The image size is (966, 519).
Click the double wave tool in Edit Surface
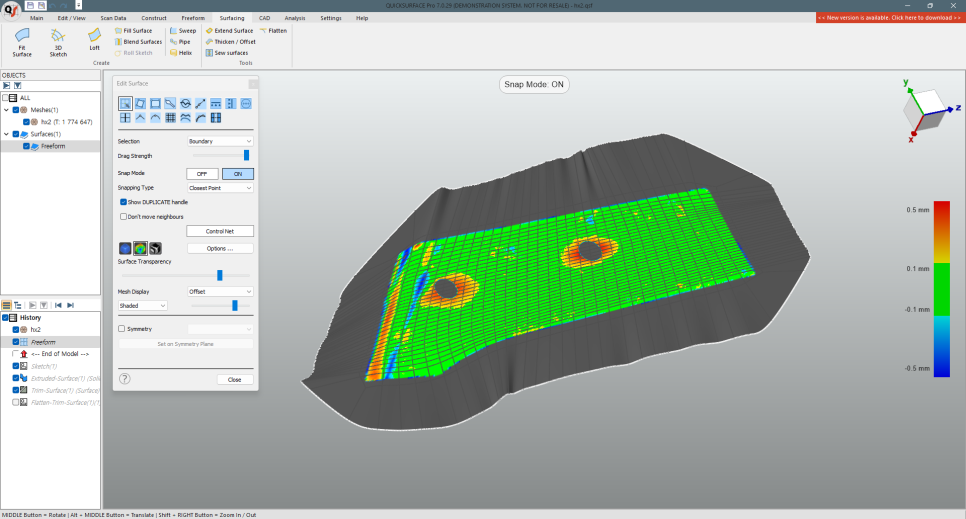[185, 118]
